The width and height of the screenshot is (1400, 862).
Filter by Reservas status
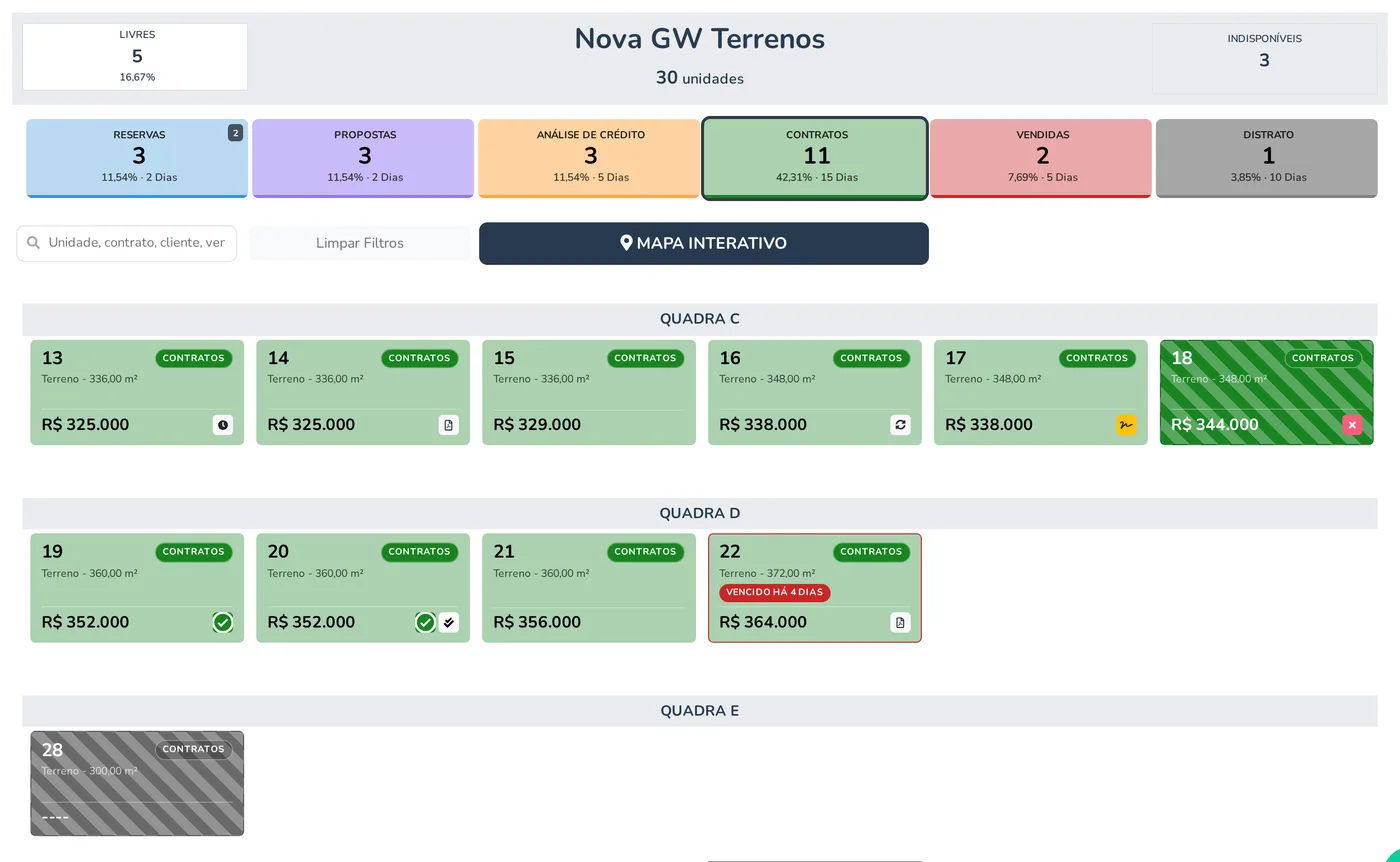137,158
